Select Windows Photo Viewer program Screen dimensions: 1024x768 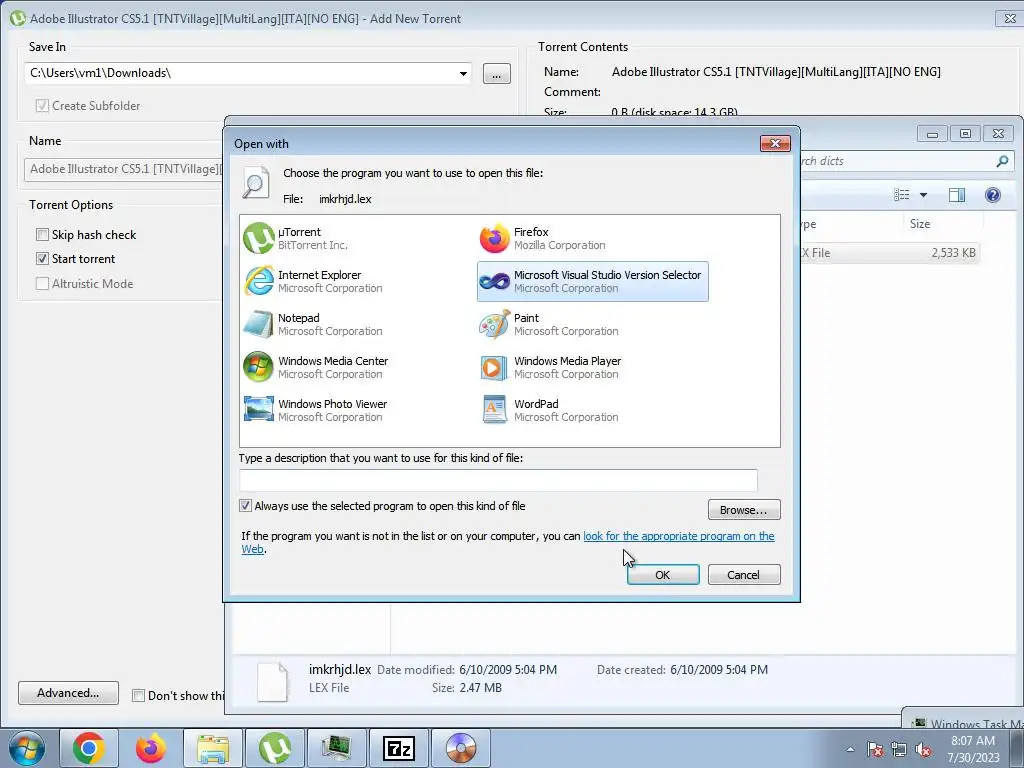[x=316, y=411]
